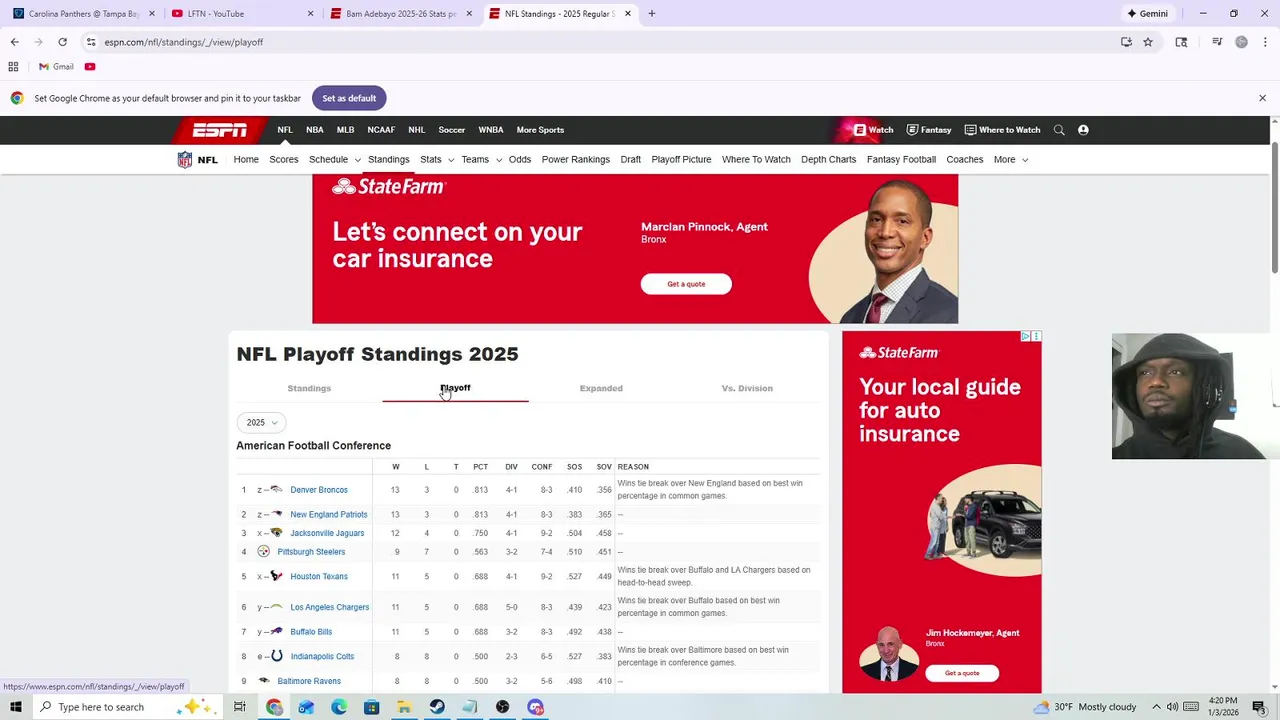The image size is (1280, 720).
Task: Click the NFL shield logo in the subnav
Action: pyautogui.click(x=185, y=160)
